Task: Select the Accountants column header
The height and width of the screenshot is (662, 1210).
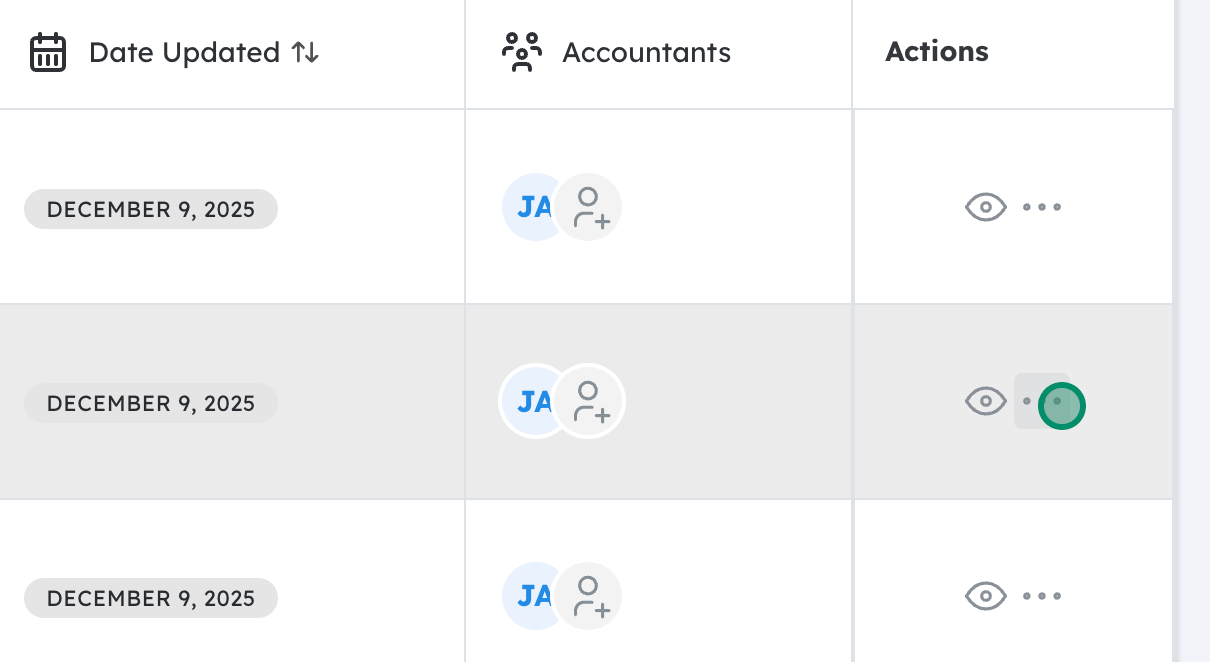Action: click(x=646, y=52)
